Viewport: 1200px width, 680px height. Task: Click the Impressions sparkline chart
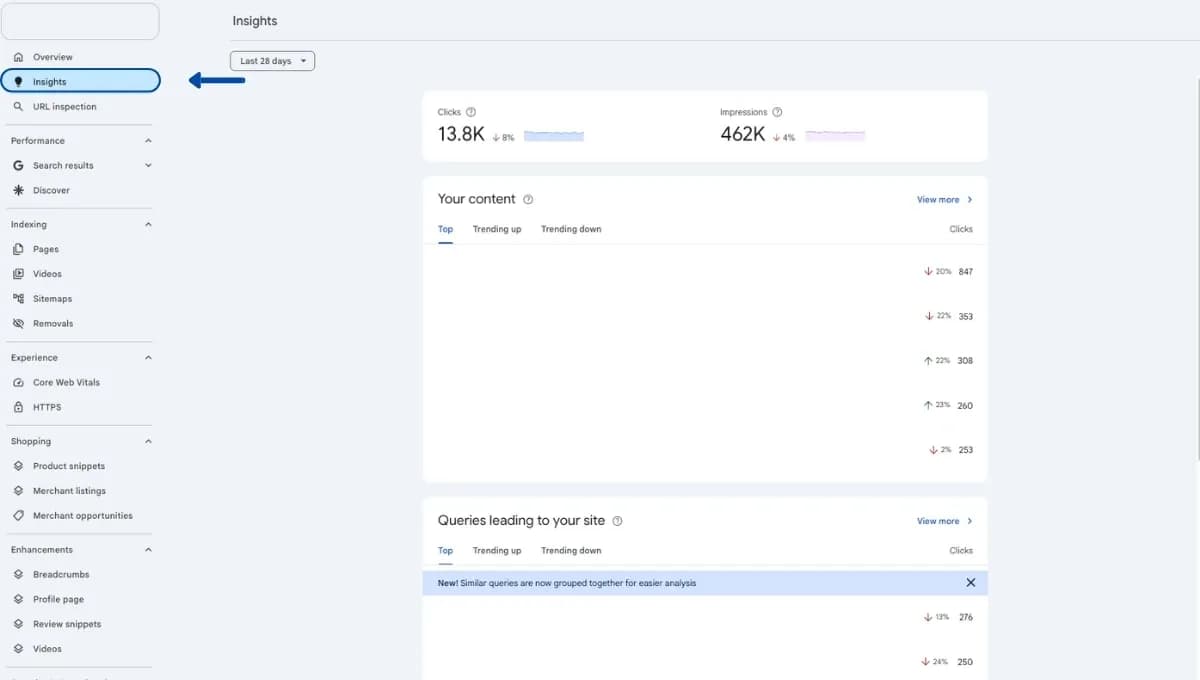[x=835, y=134]
